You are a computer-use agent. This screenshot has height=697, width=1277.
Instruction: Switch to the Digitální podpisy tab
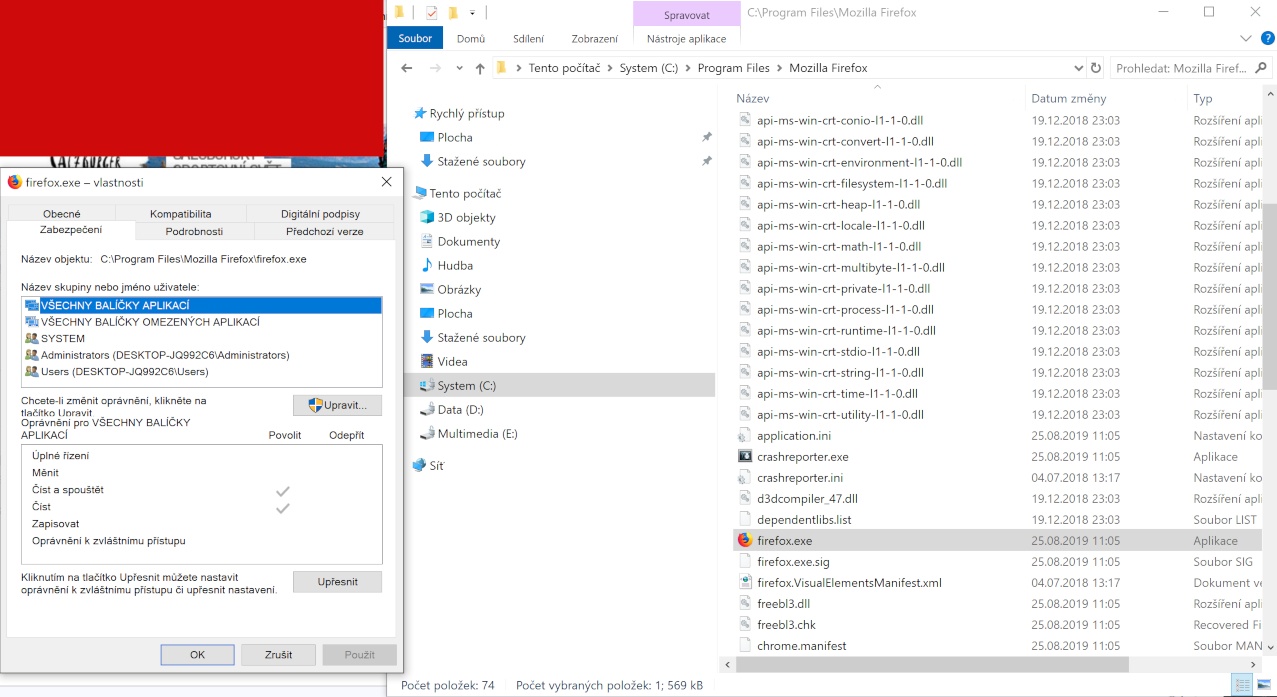[x=320, y=214]
